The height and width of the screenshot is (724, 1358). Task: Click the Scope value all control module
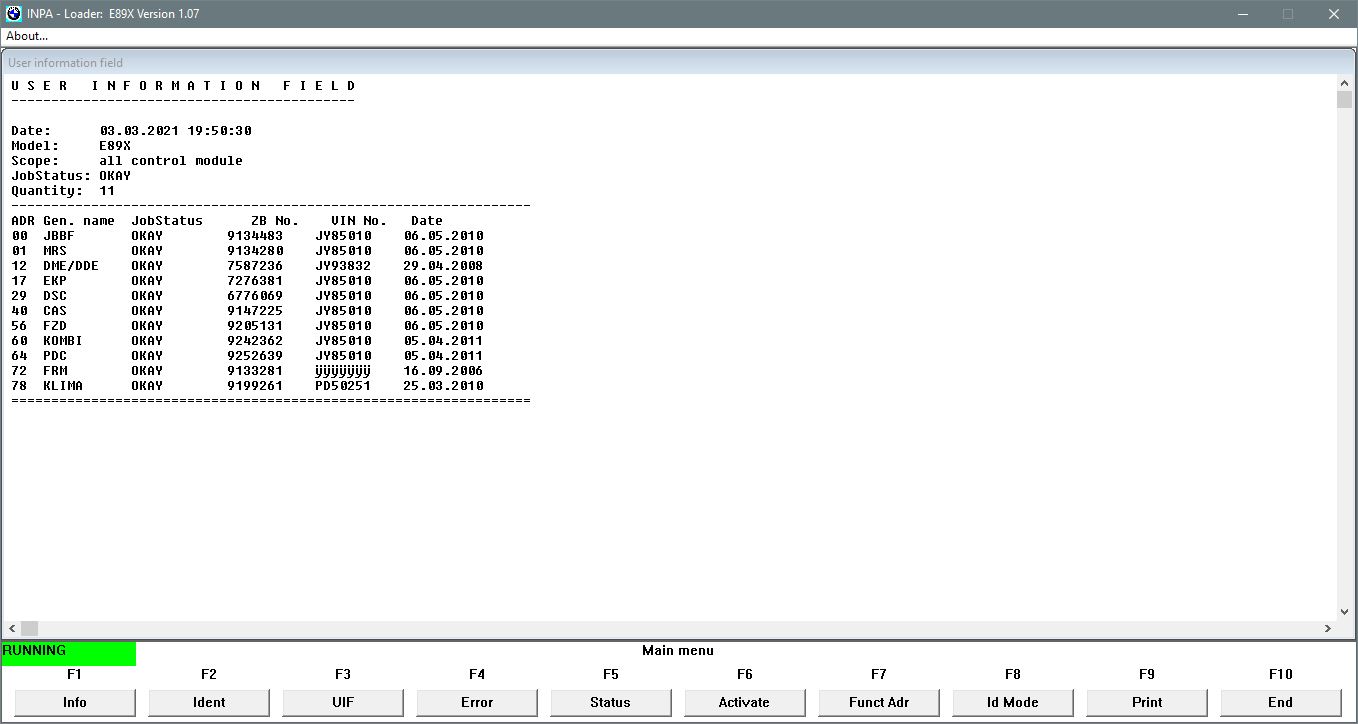(171, 161)
